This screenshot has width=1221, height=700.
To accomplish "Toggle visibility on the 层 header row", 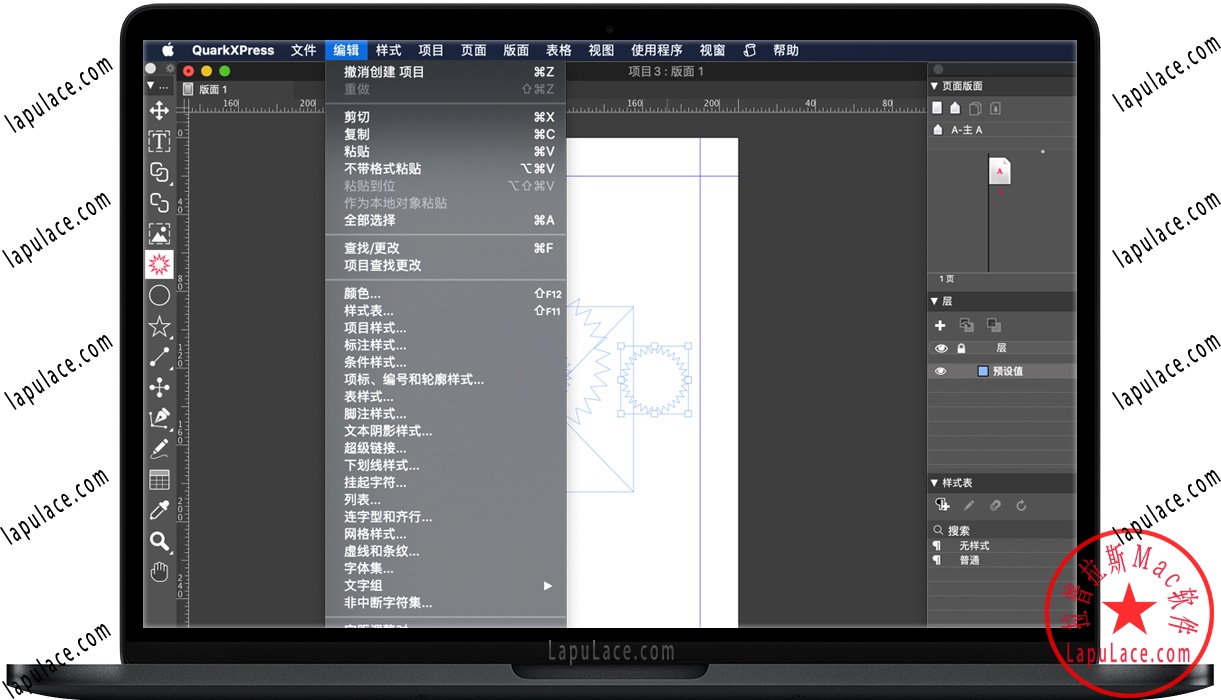I will pos(940,348).
